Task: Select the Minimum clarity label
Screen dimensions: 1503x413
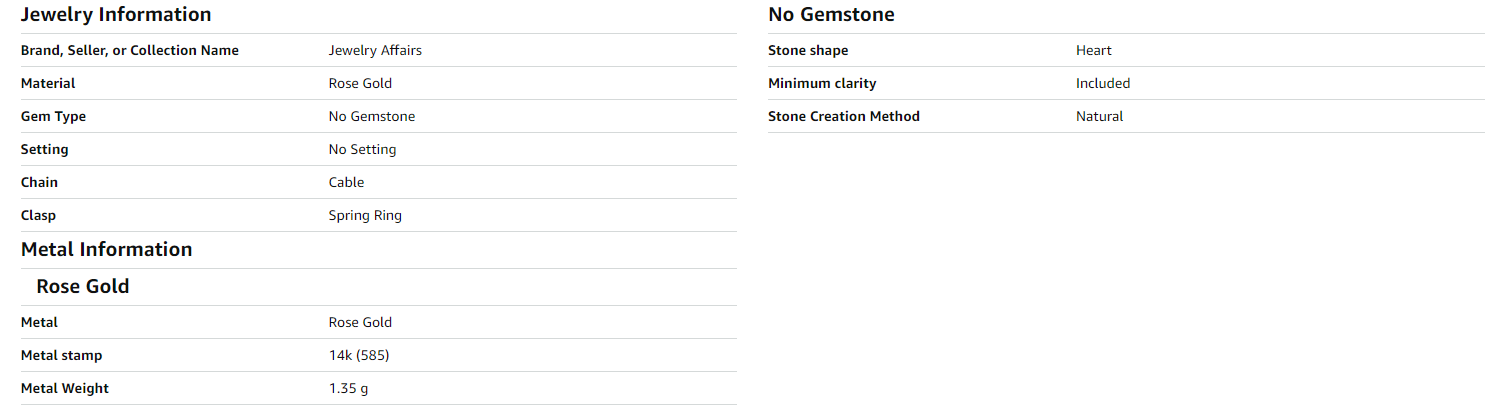Action: click(x=822, y=83)
